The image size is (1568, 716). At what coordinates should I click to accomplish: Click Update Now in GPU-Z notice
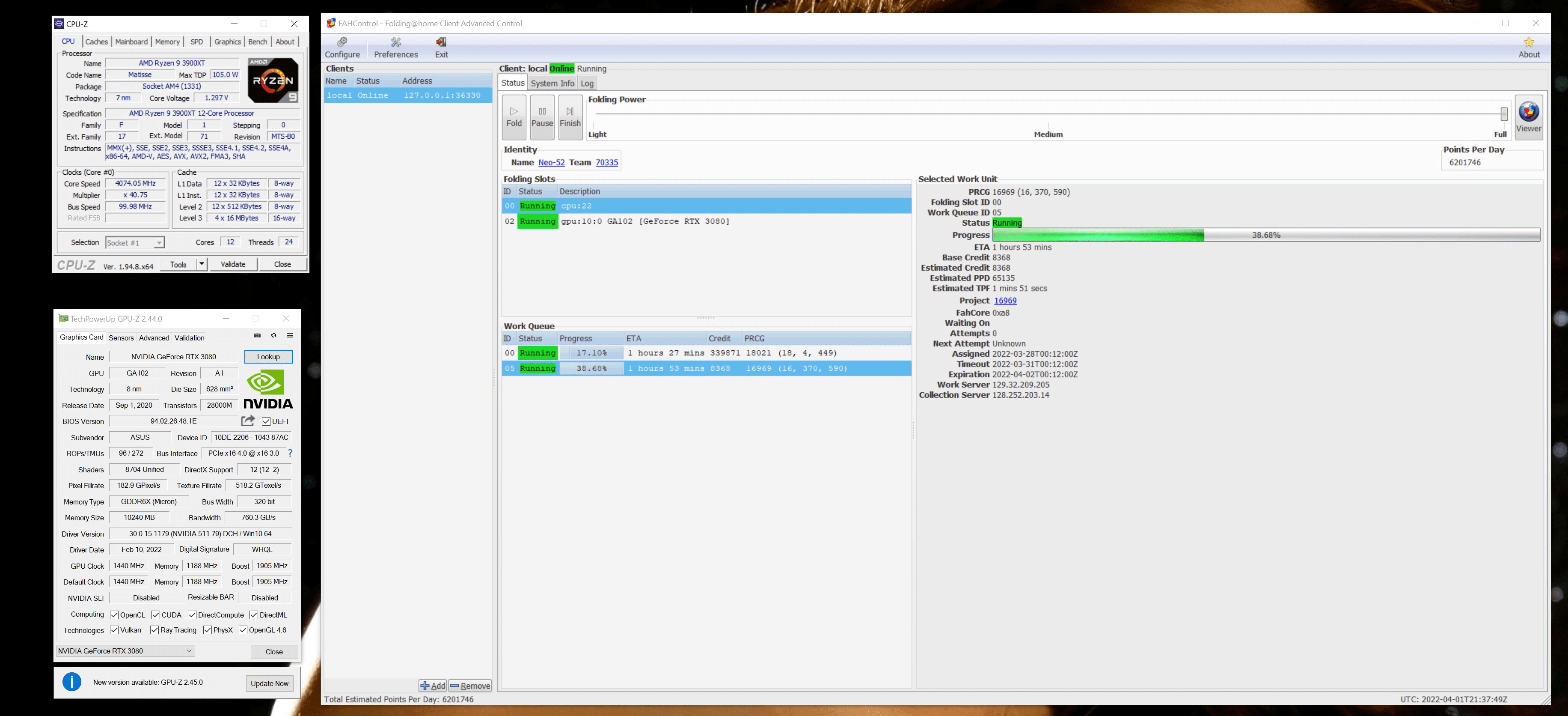point(270,683)
